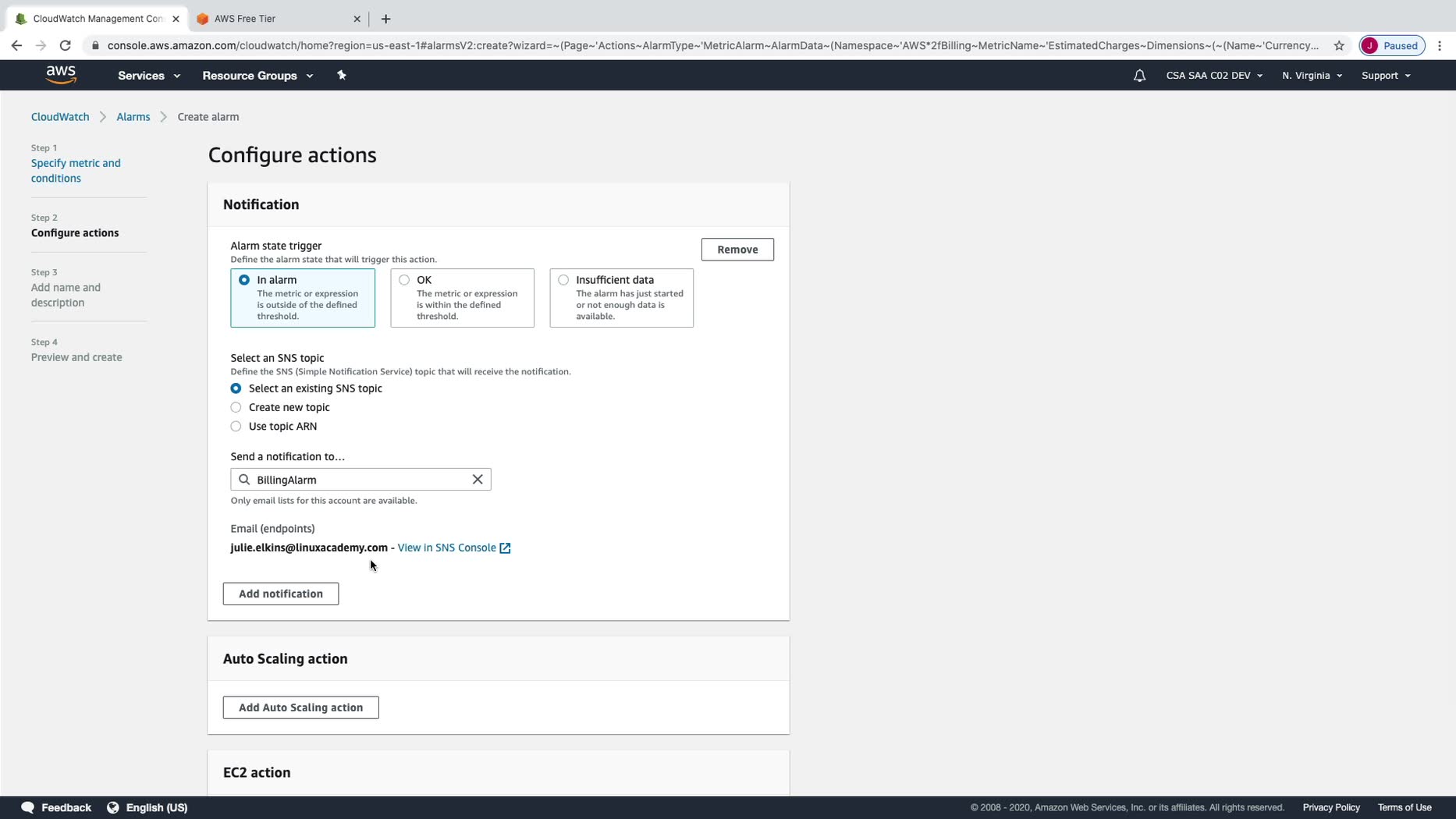The width and height of the screenshot is (1456, 819).
Task: Click the browser address bar URL
Action: coord(712,45)
